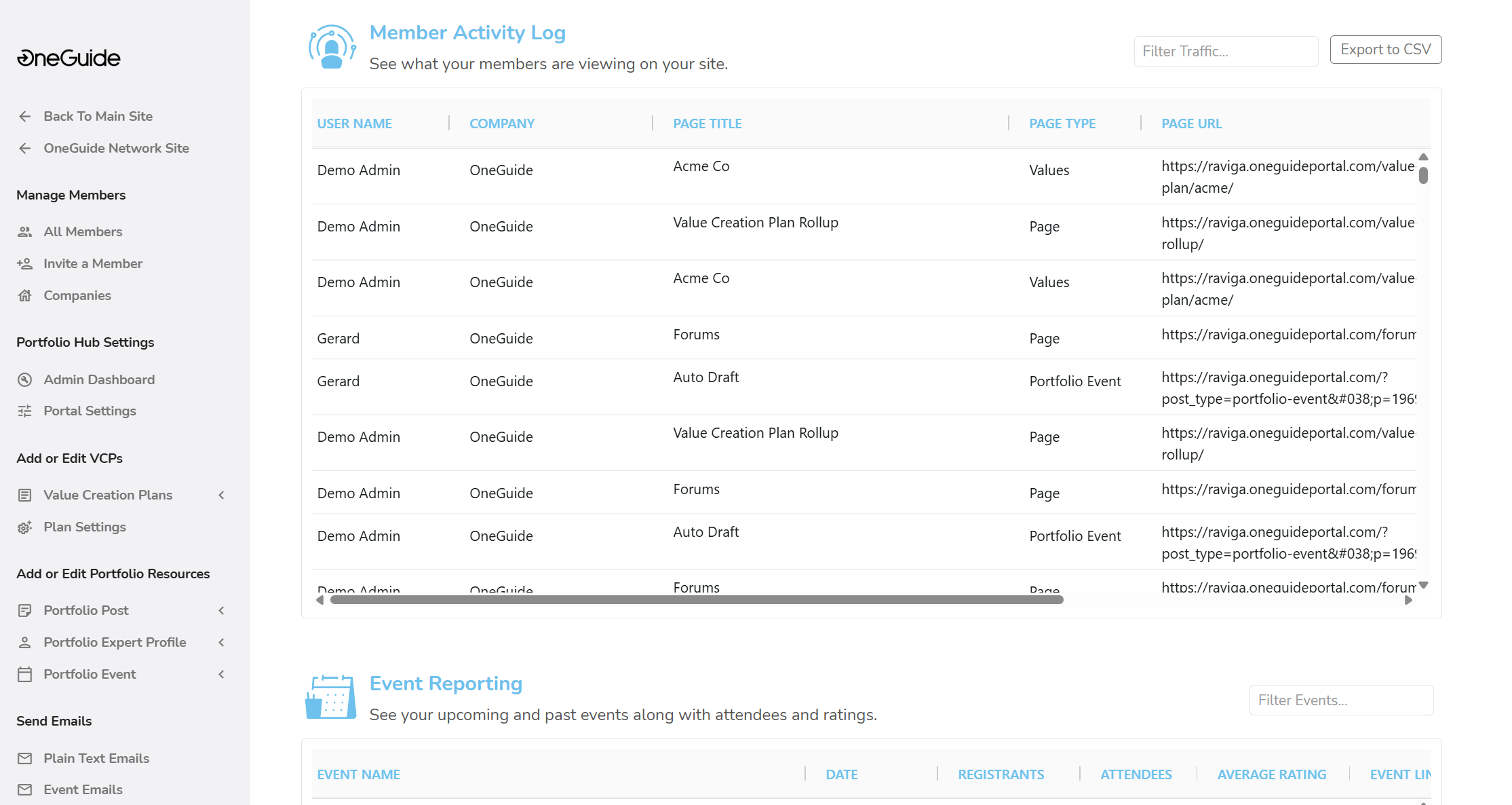Click the Portfolio Event calendar icon

tap(25, 674)
